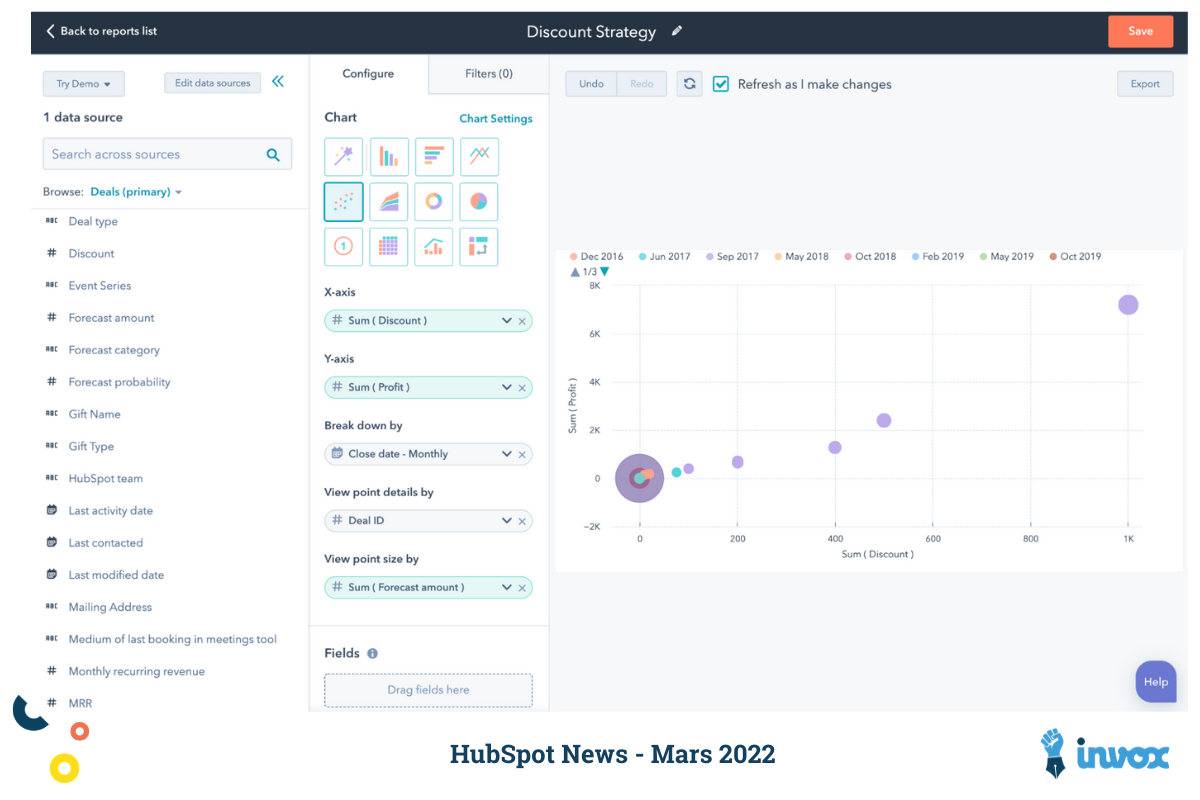Image resolution: width=1200 pixels, height=800 pixels.
Task: Click the Export button
Action: click(x=1145, y=84)
